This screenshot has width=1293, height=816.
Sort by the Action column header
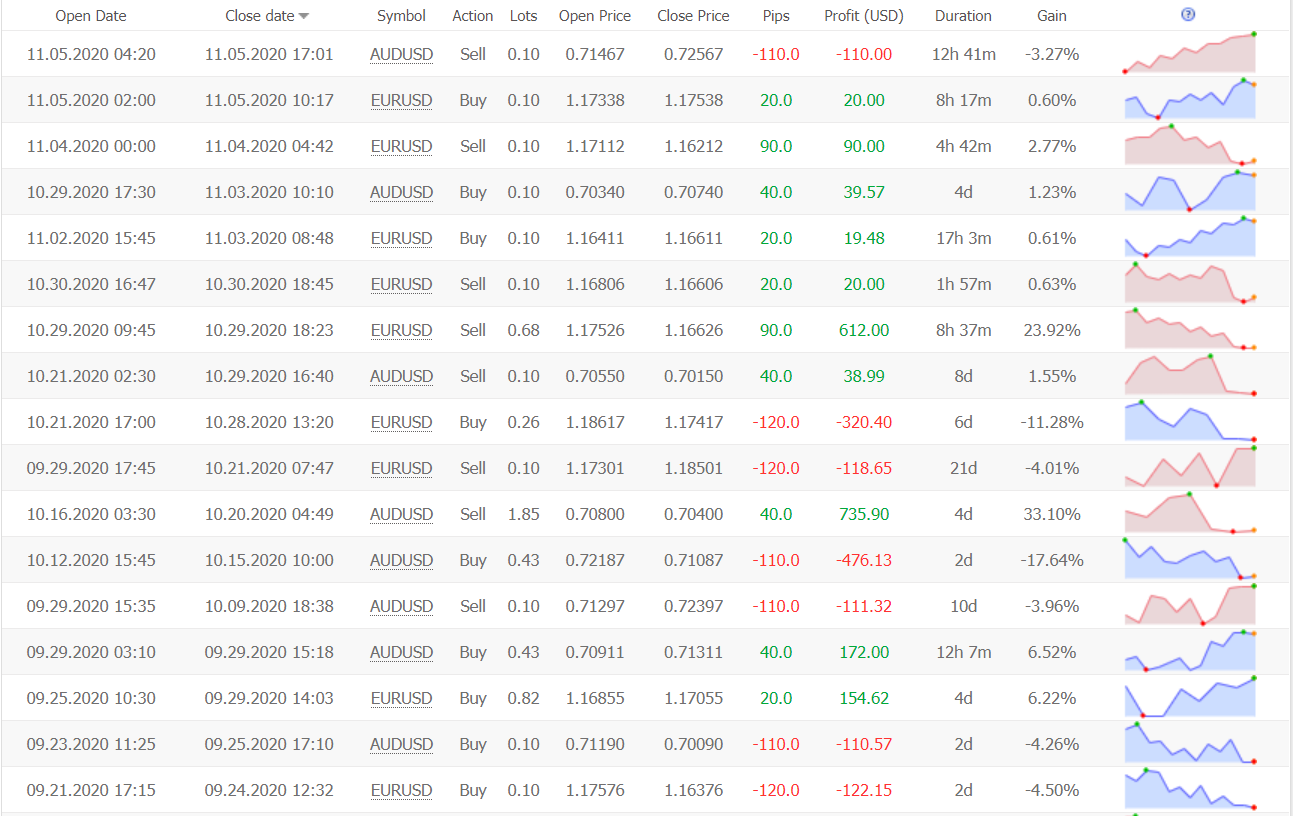473,16
